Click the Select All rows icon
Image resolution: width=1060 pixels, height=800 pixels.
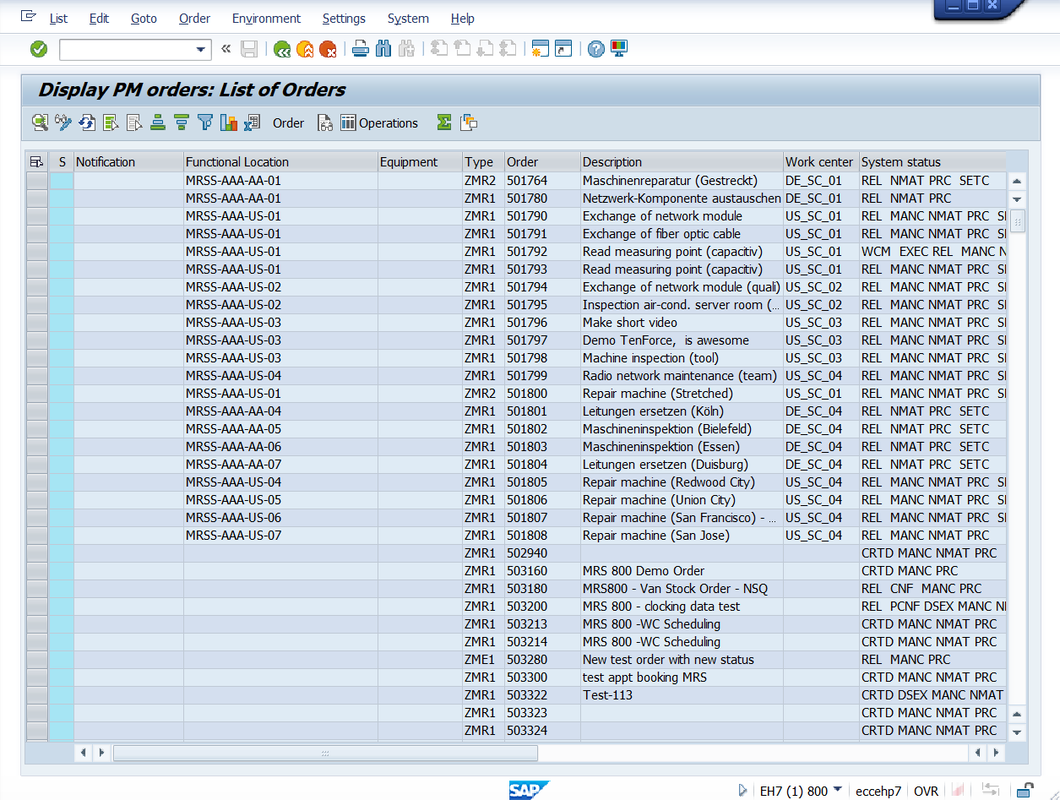110,122
